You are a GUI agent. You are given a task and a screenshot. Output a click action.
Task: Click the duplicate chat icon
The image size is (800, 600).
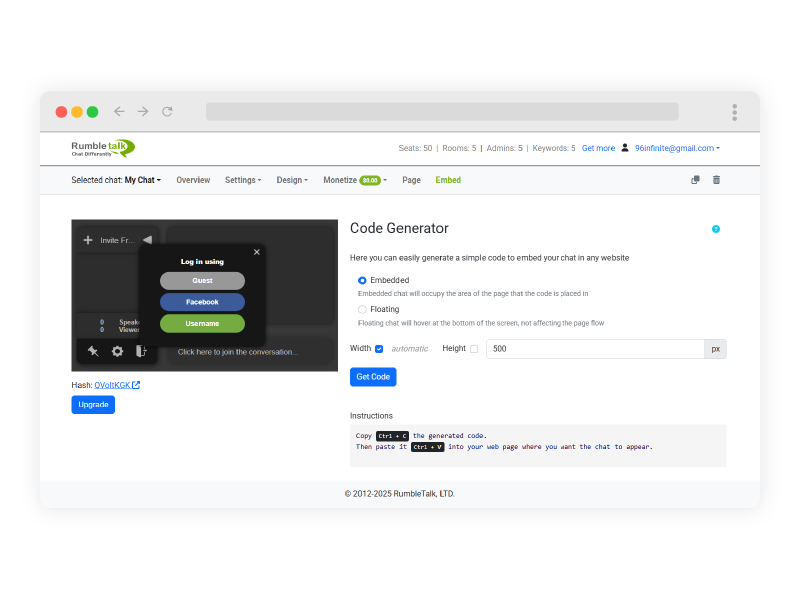click(x=695, y=180)
